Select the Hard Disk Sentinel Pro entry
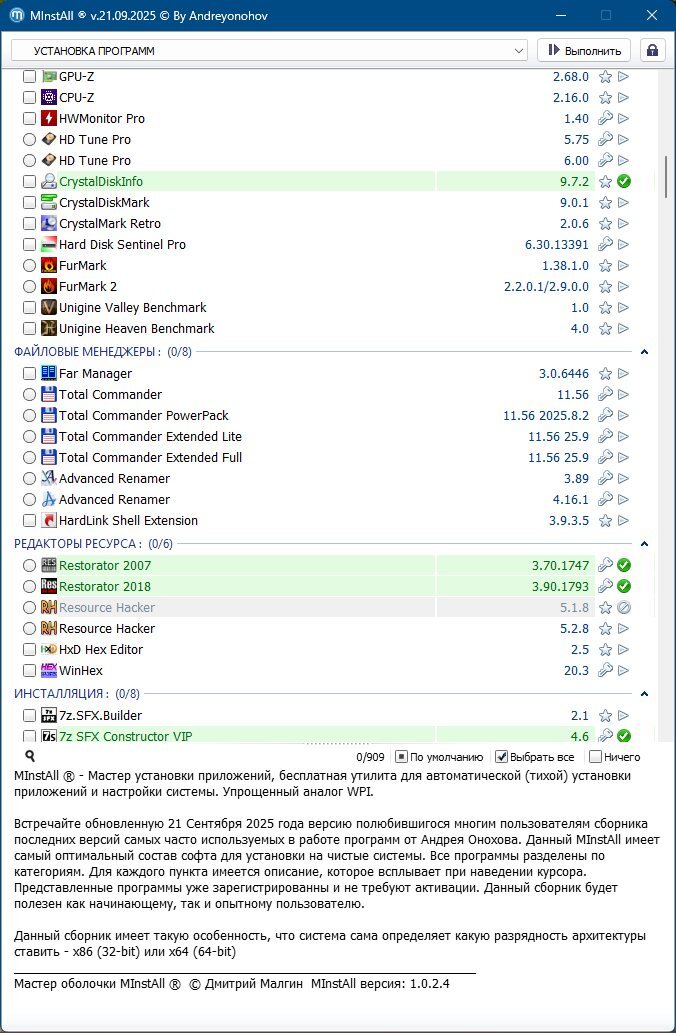This screenshot has height=1033, width=676. [122, 245]
